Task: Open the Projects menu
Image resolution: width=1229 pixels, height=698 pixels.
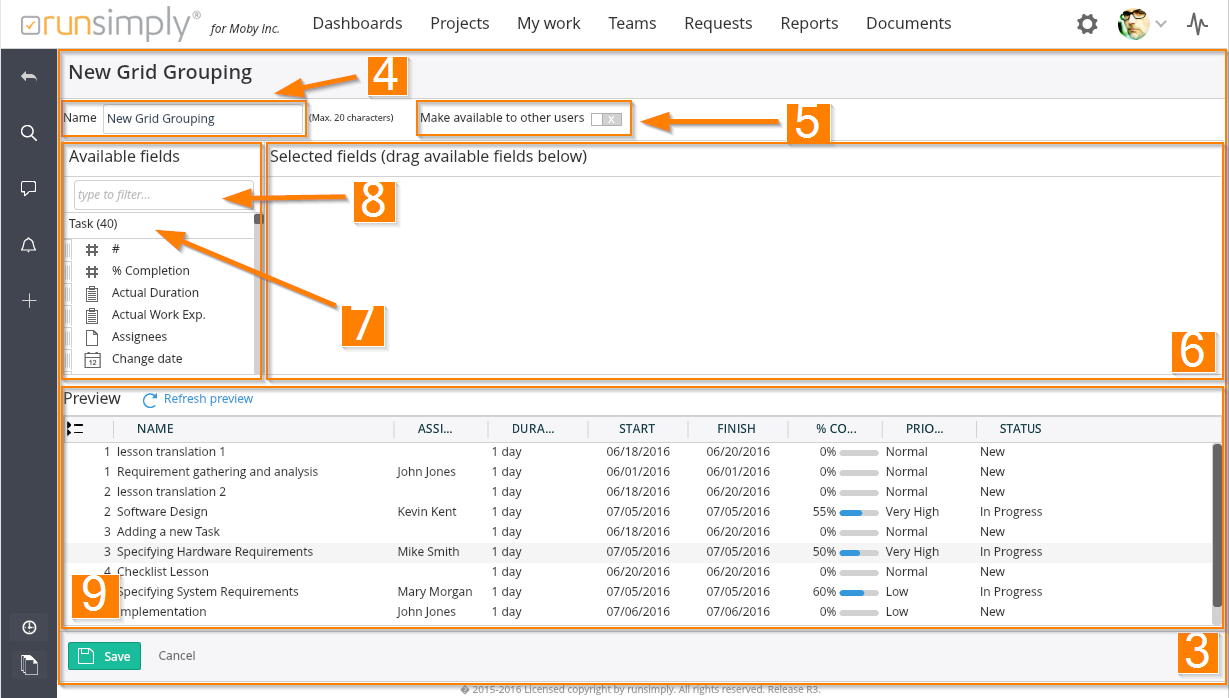Action: (x=459, y=23)
